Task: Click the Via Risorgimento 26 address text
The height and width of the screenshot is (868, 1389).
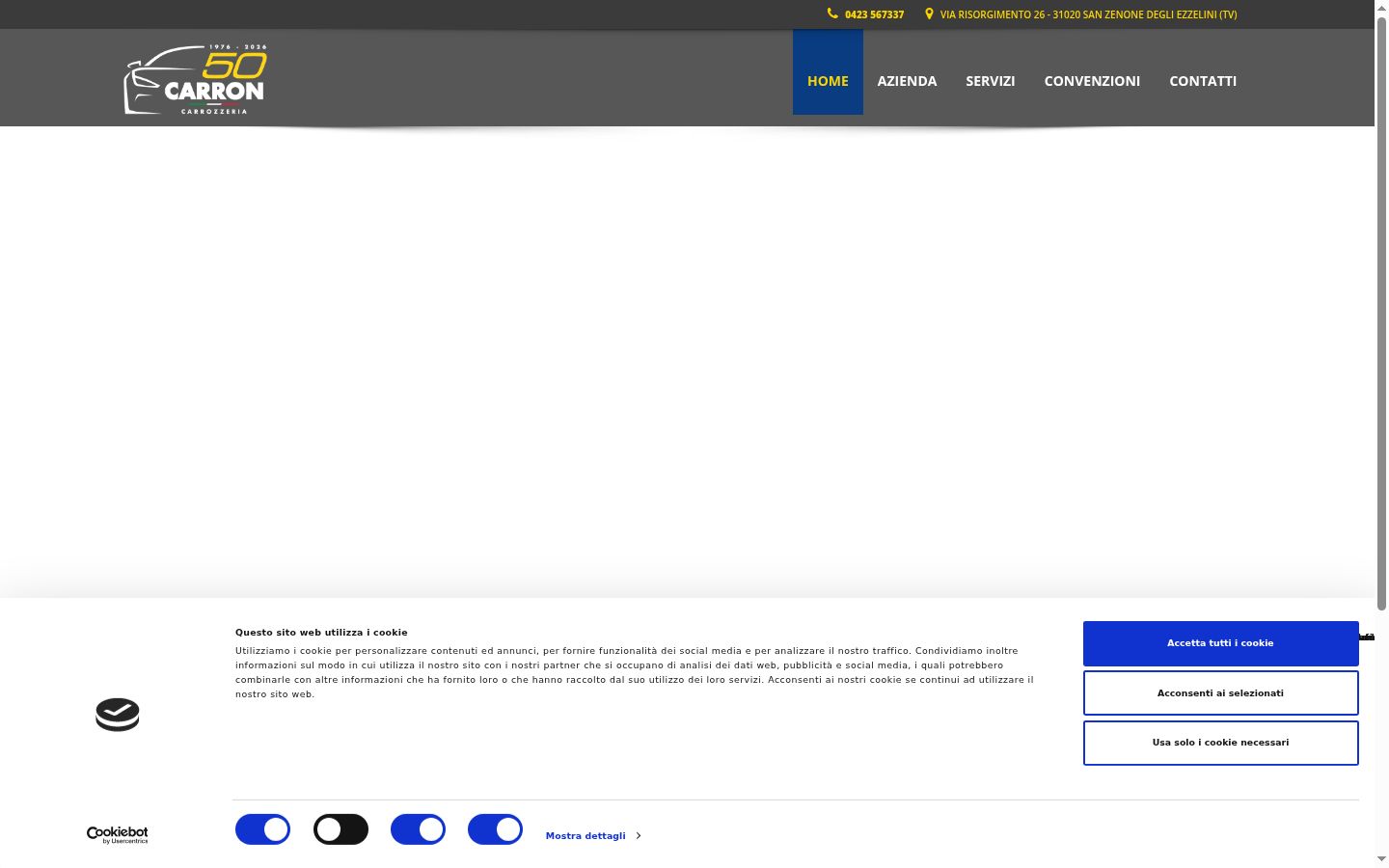Action: tap(1088, 14)
